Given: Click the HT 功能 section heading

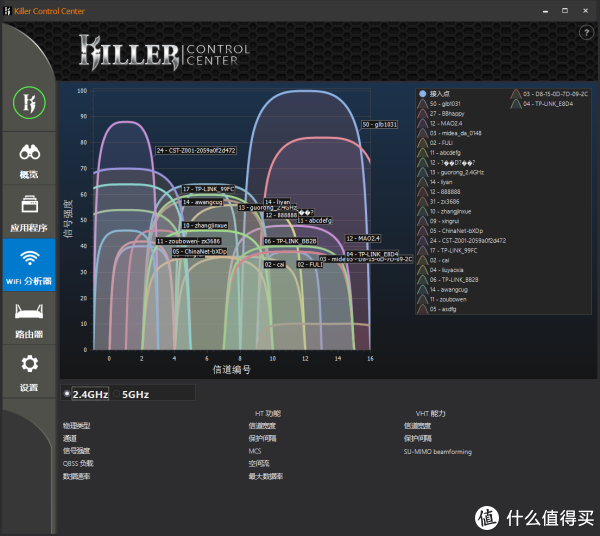Looking at the screenshot, I should pyautogui.click(x=268, y=413).
